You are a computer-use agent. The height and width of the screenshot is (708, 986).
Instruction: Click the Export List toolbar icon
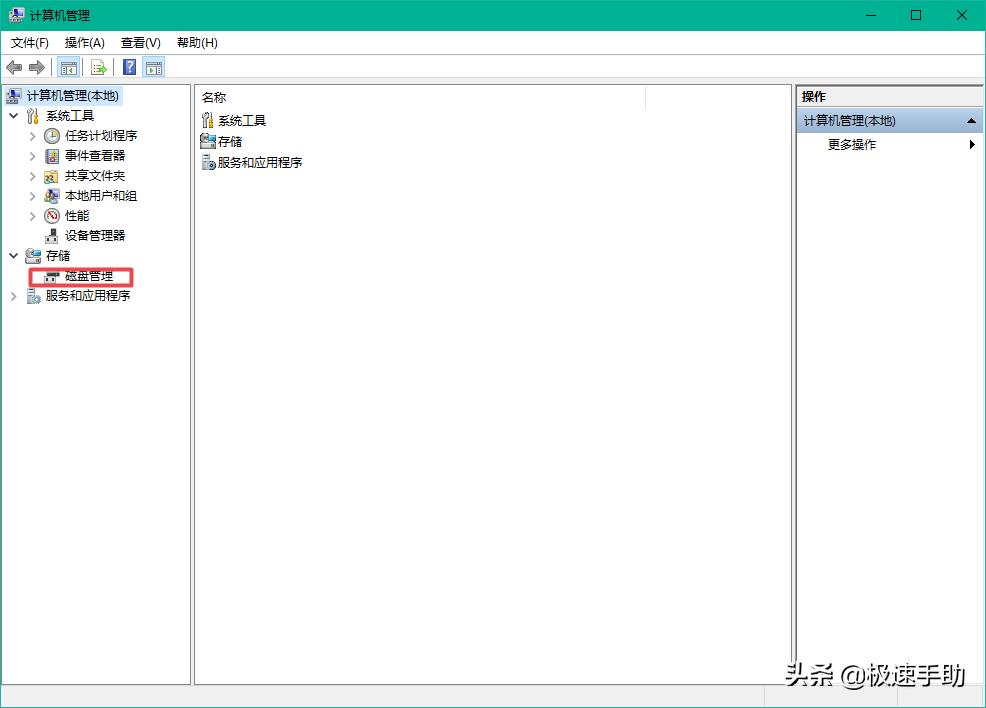click(98, 66)
